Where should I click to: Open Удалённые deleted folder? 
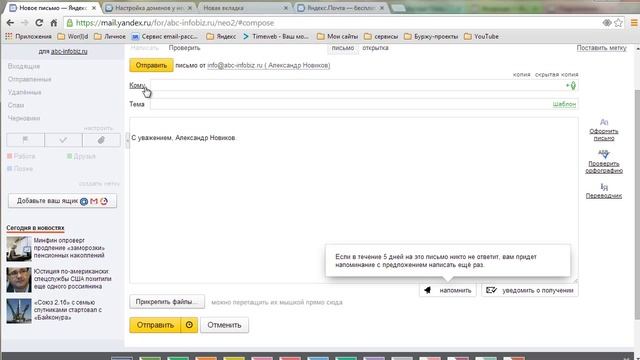click(24, 92)
